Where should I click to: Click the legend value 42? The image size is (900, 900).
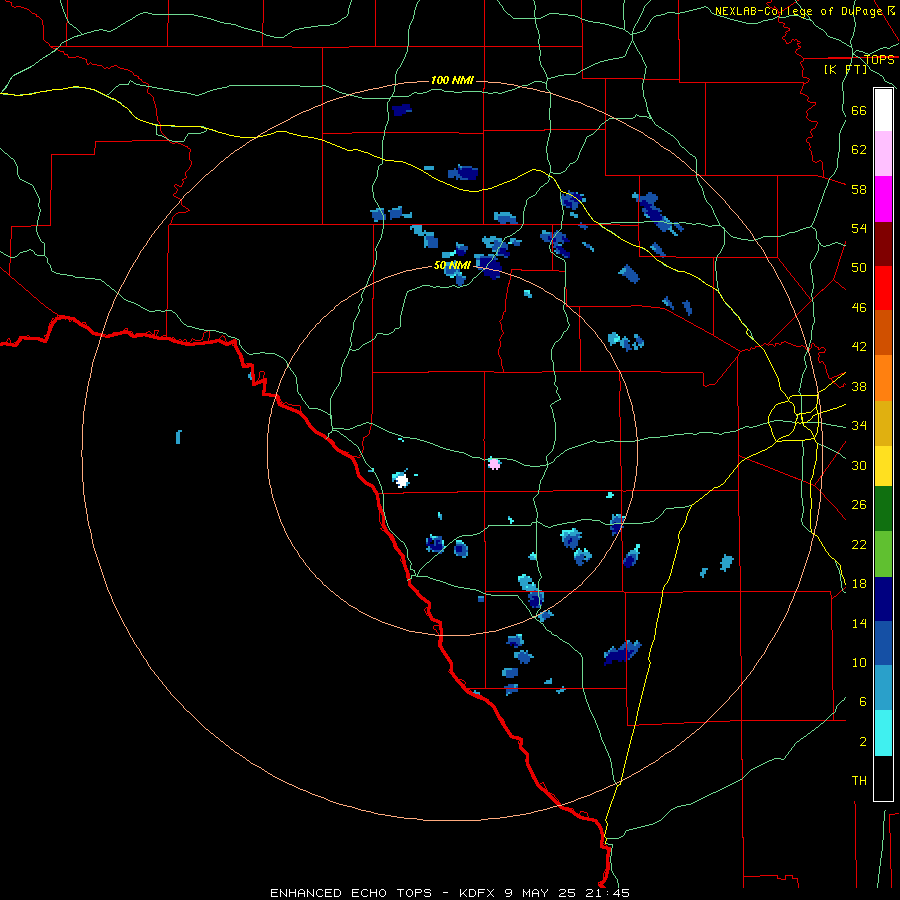click(x=859, y=347)
